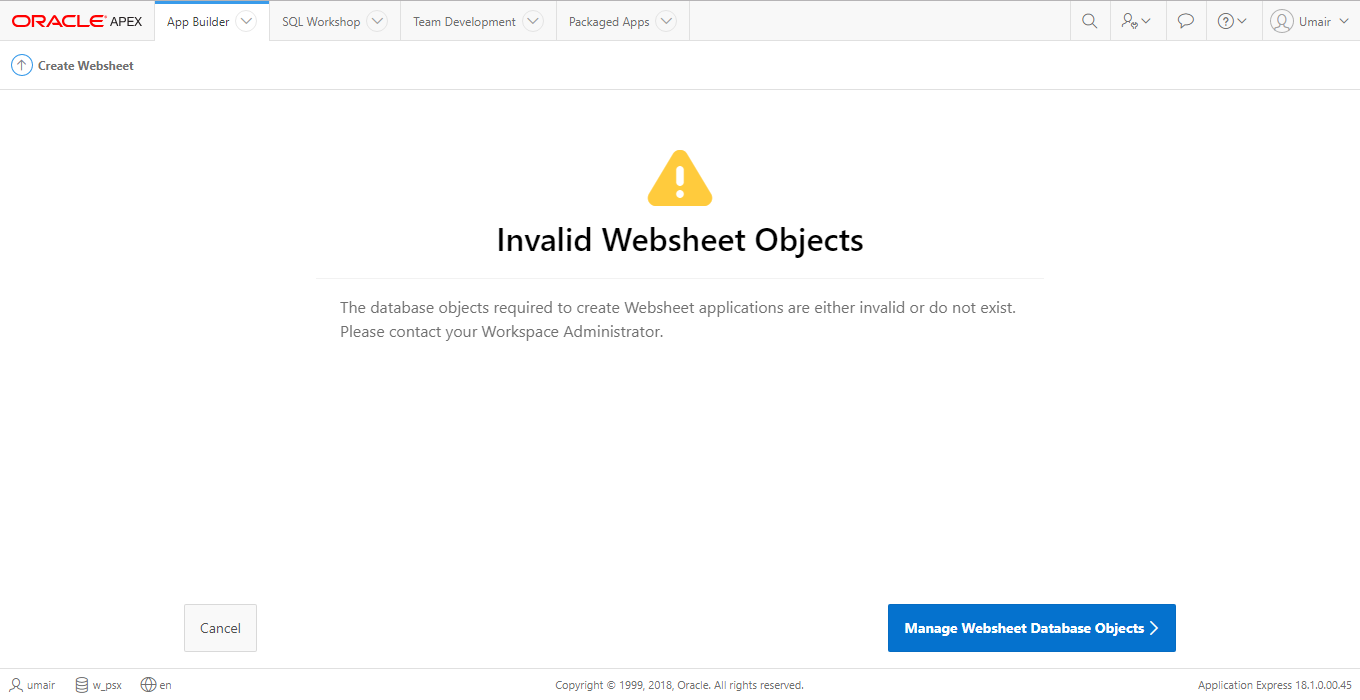Expand the Packaged Apps dropdown arrow
Screen dimensions: 1360x700
pyautogui.click(x=666, y=21)
